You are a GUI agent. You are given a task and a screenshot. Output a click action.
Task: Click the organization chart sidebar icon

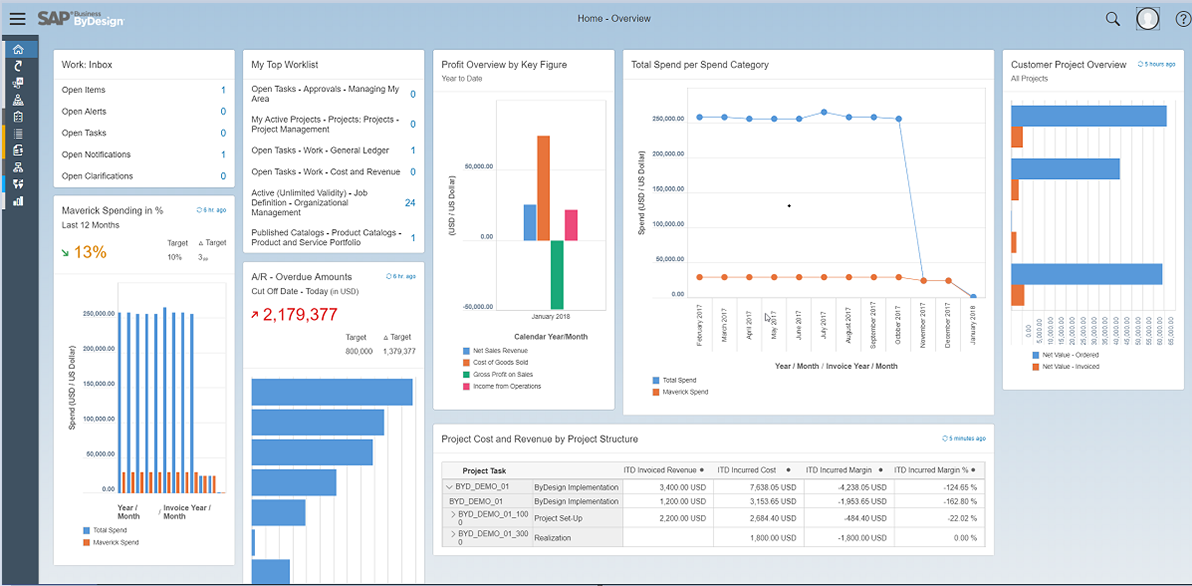(18, 167)
